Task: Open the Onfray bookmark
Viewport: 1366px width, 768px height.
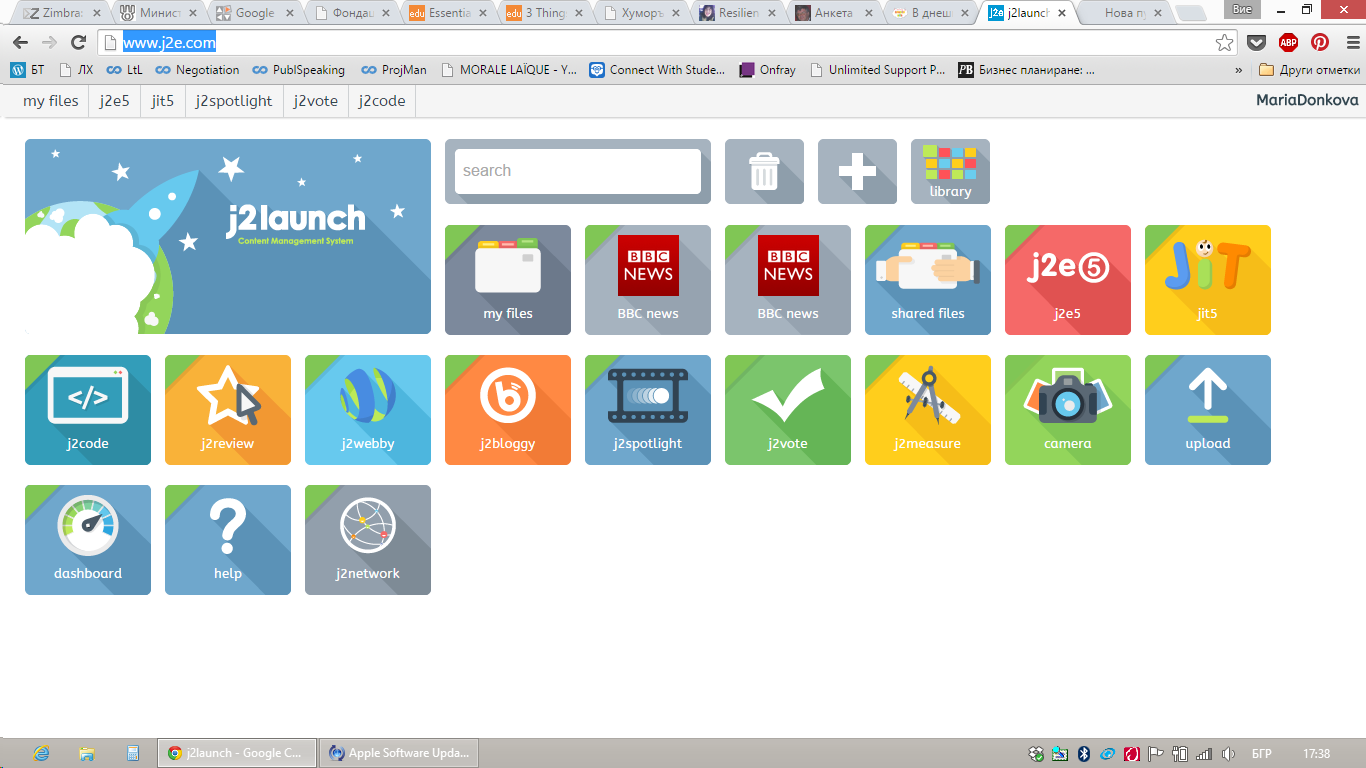Action: click(768, 70)
